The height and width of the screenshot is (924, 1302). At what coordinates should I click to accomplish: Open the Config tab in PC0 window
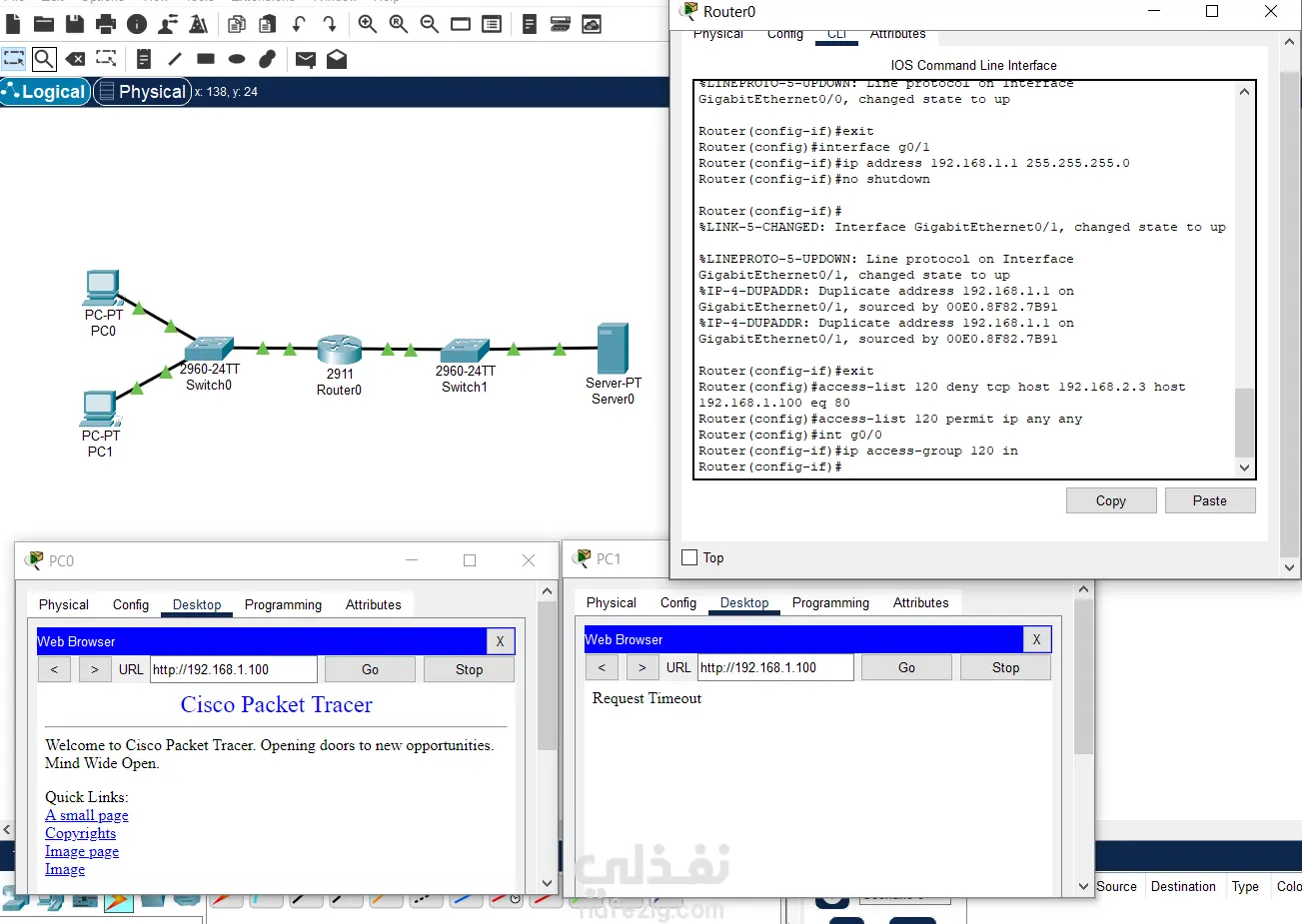coord(131,604)
